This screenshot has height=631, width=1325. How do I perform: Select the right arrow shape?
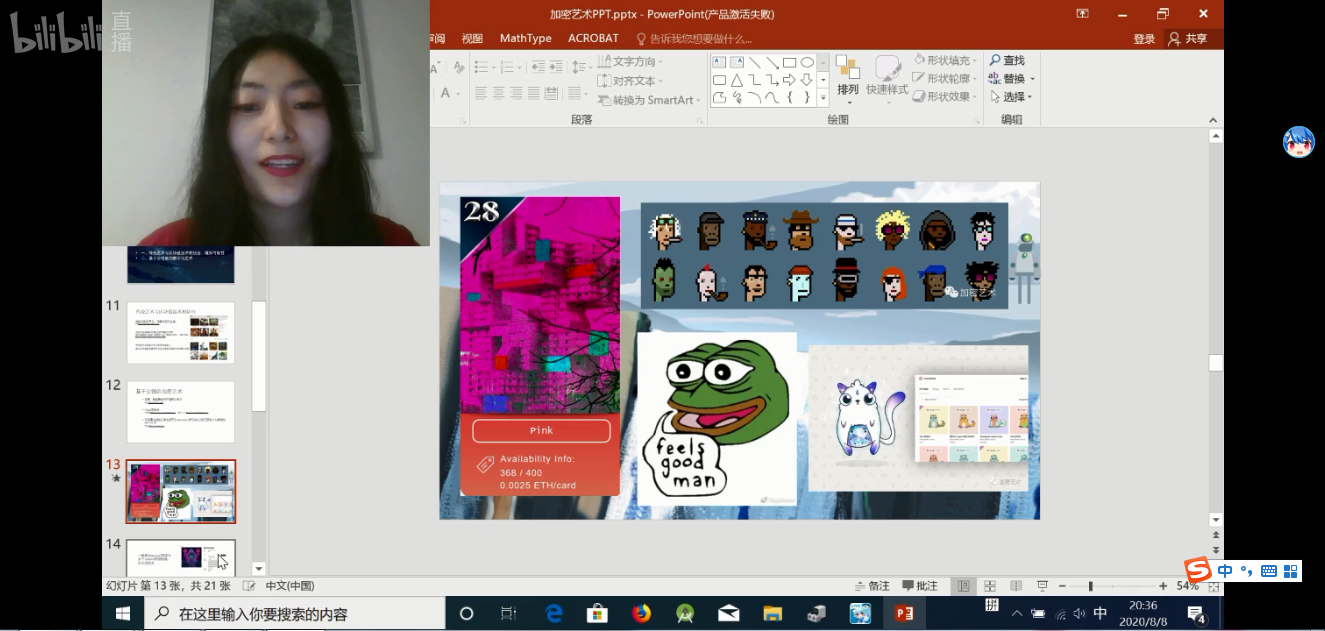(789, 80)
